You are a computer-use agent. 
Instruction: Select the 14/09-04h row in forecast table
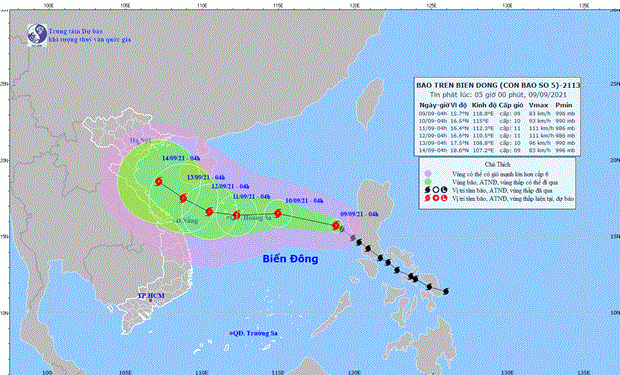point(497,151)
